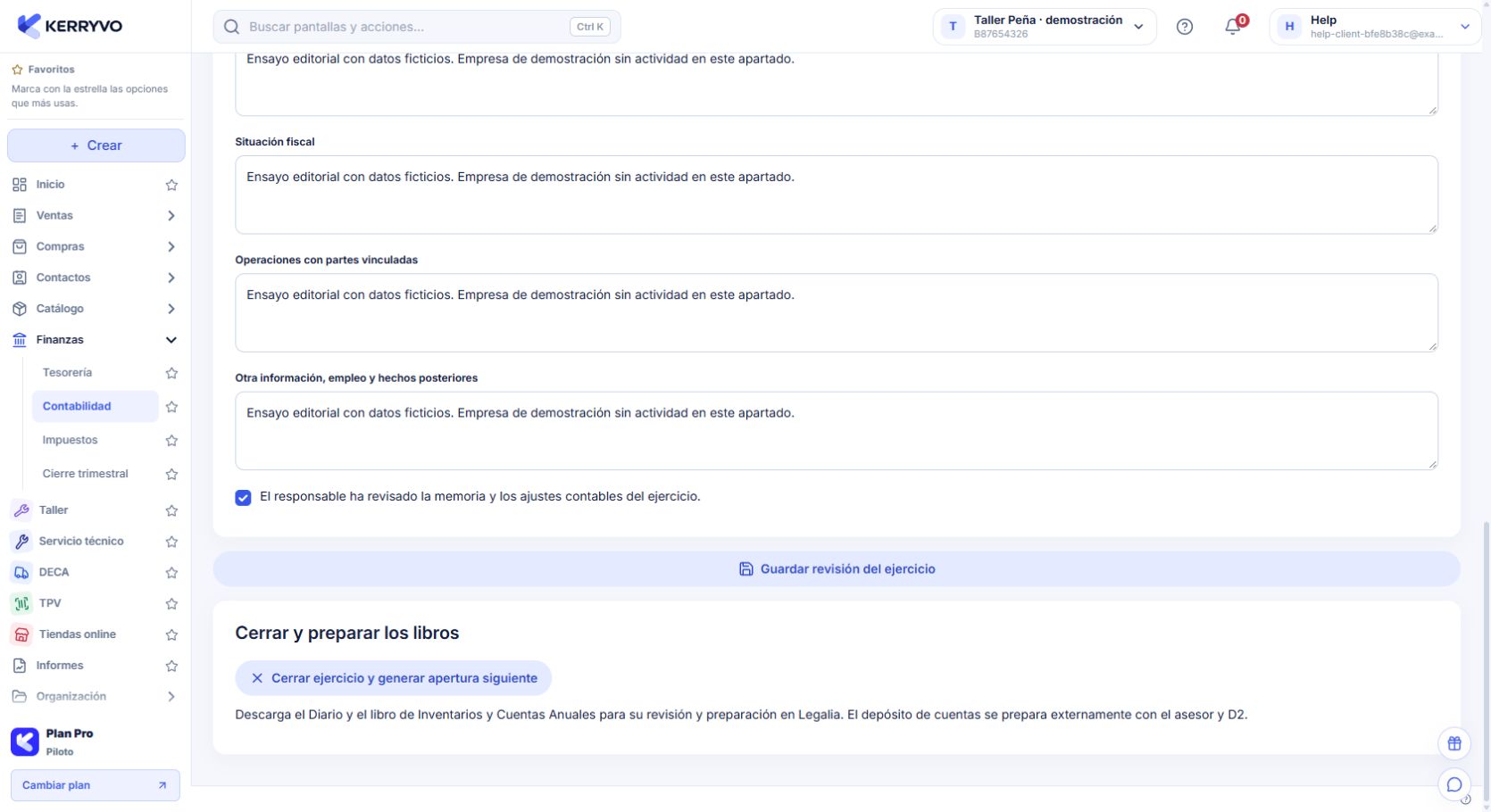Image resolution: width=1491 pixels, height=812 pixels.
Task: Click the TPV icon
Action: pos(21,604)
